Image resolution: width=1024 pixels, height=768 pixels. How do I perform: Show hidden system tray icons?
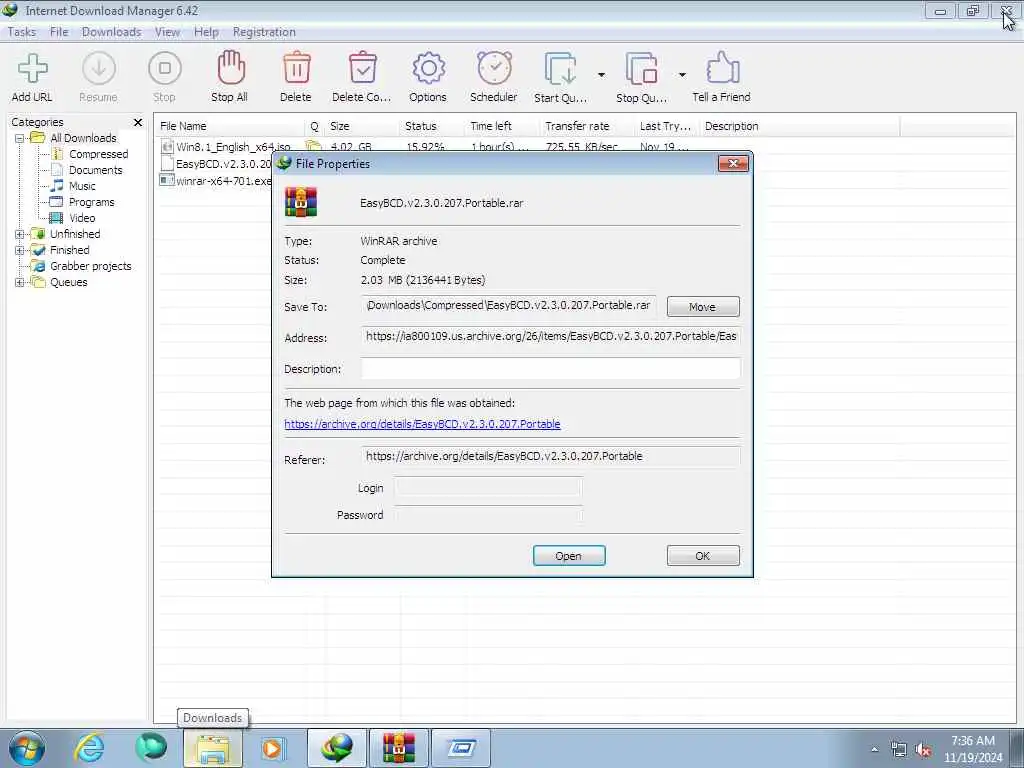[x=874, y=750]
